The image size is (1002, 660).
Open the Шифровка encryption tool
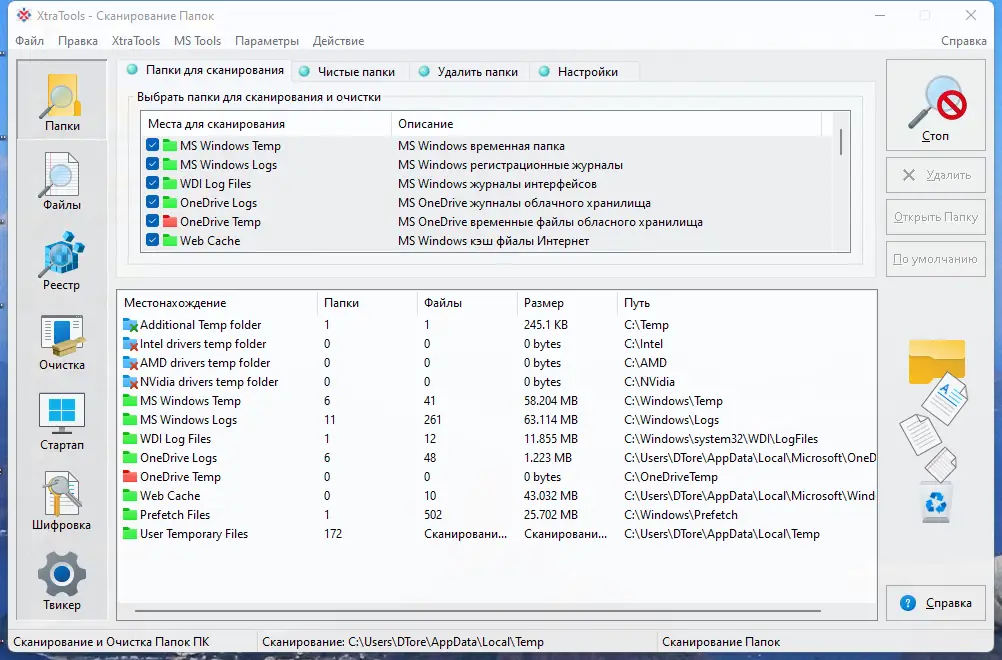(x=61, y=500)
